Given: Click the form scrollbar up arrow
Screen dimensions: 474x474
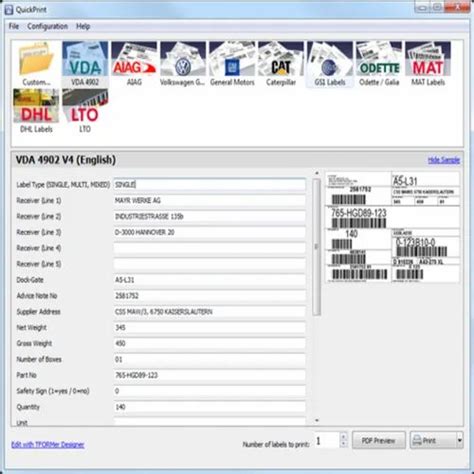Looking at the screenshot, I should (x=317, y=173).
